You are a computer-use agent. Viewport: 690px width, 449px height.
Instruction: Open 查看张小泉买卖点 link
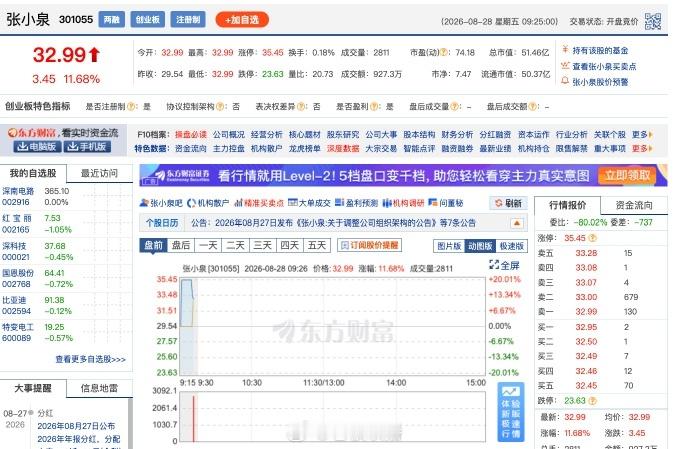click(604, 66)
